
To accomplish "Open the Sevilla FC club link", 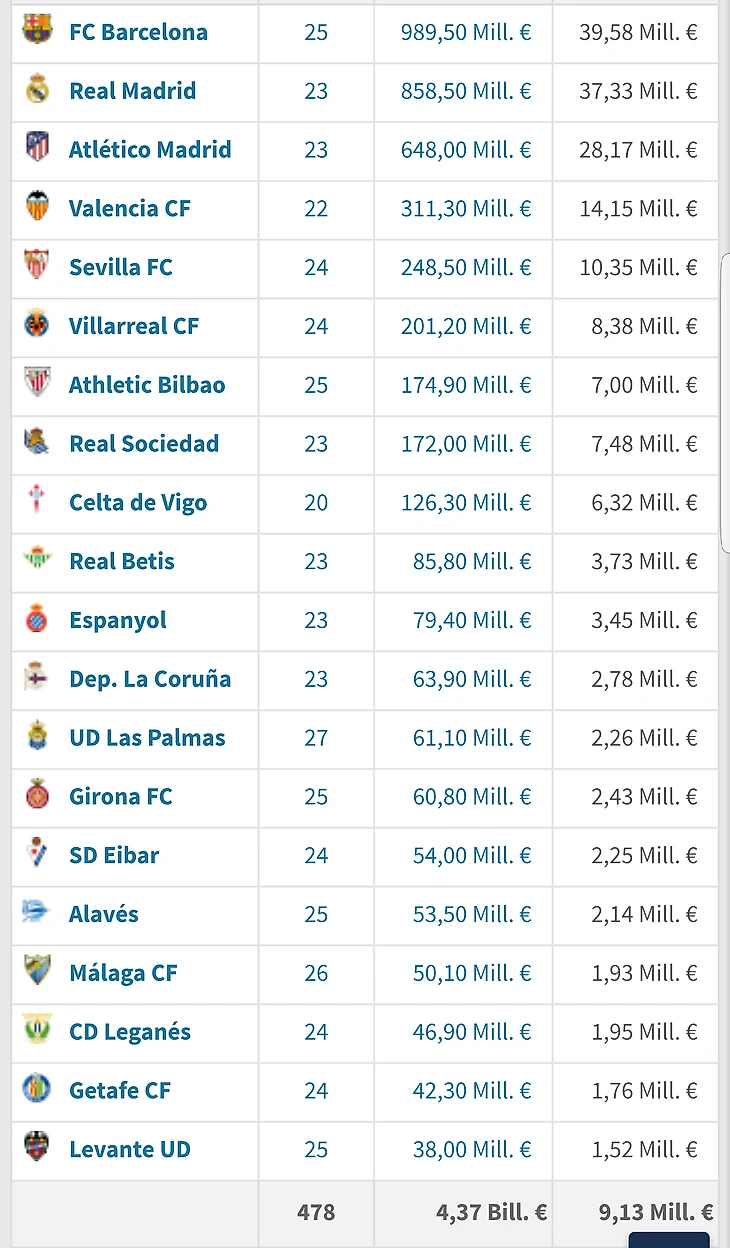I will coord(120,267).
